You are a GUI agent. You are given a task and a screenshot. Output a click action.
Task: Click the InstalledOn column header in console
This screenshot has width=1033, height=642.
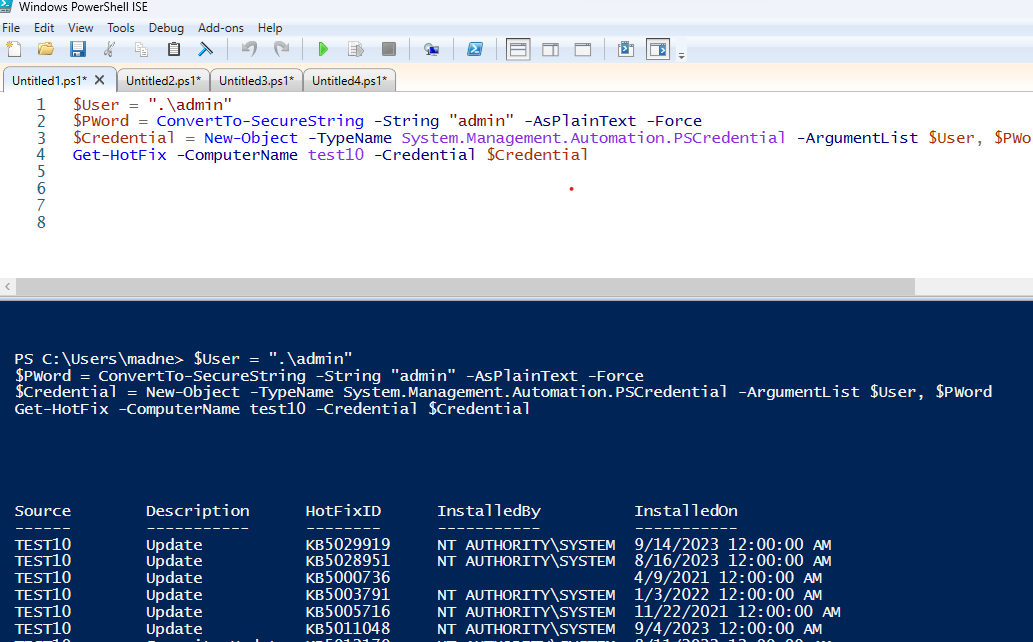(x=686, y=511)
